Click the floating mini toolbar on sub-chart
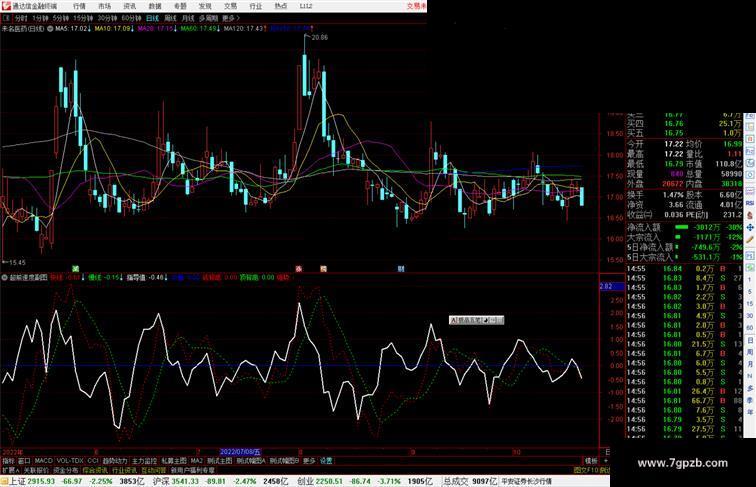This screenshot has width=756, height=487. point(476,320)
